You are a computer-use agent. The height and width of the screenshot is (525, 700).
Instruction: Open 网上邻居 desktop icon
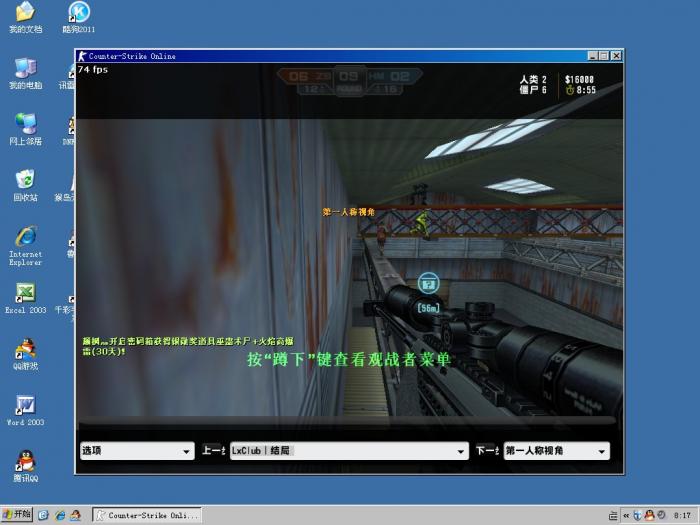click(x=25, y=129)
